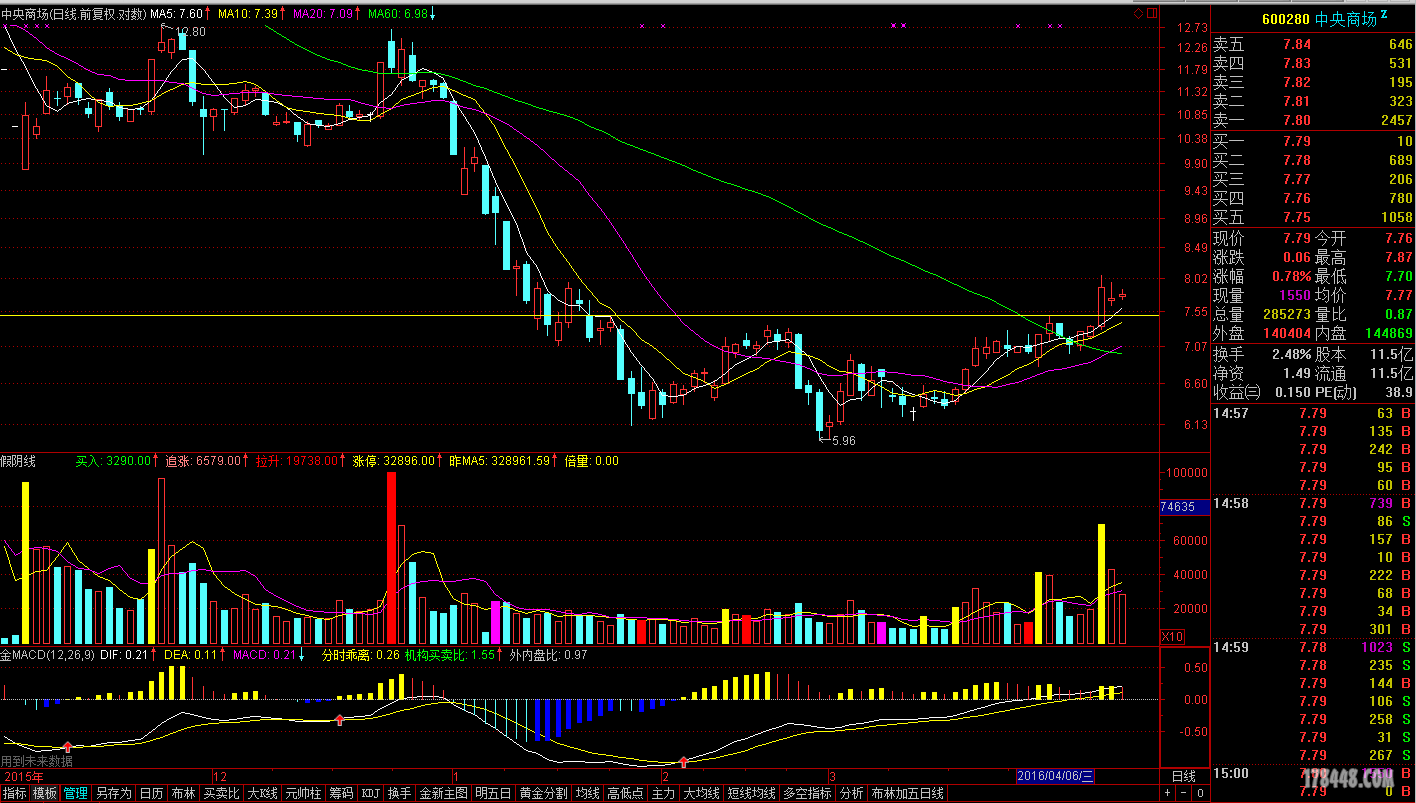Click the 用到未来数据 notice text
1416x803 pixels.
[37, 761]
